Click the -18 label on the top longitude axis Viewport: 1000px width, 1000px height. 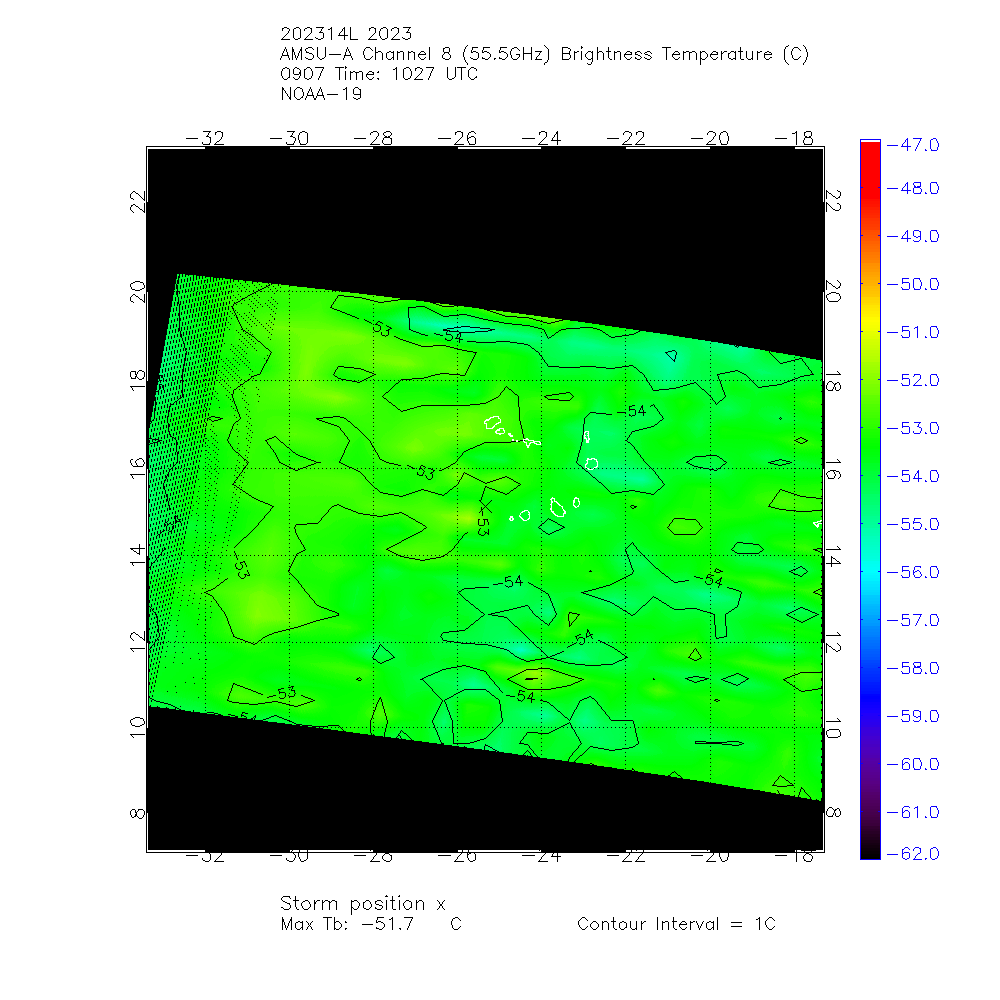(x=794, y=138)
